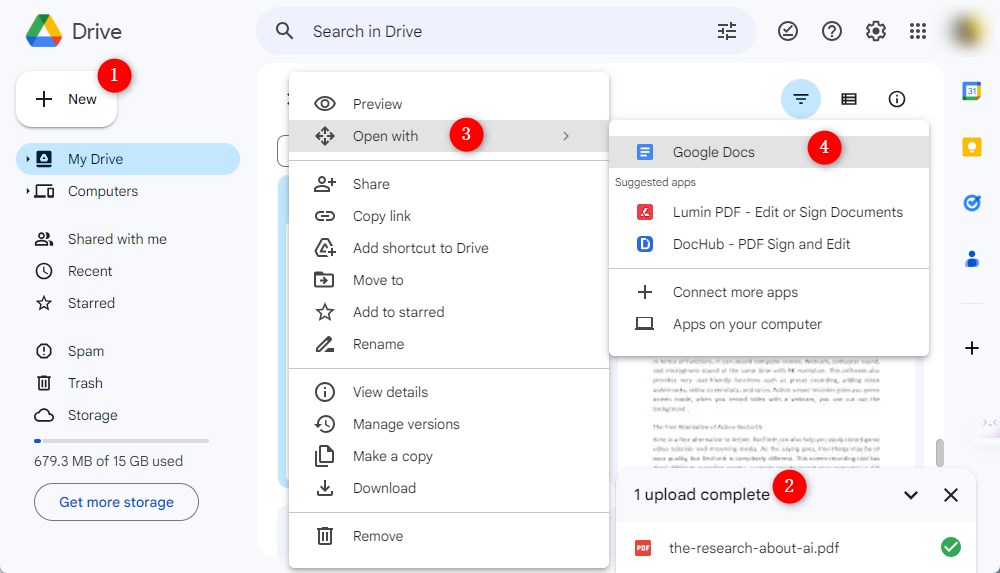Open the offline ready status icon
The width and height of the screenshot is (1000, 573).
click(x=788, y=31)
